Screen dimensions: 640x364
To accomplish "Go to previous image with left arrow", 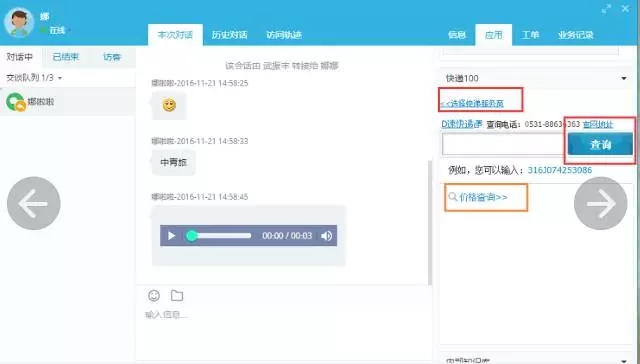I will 33,203.
